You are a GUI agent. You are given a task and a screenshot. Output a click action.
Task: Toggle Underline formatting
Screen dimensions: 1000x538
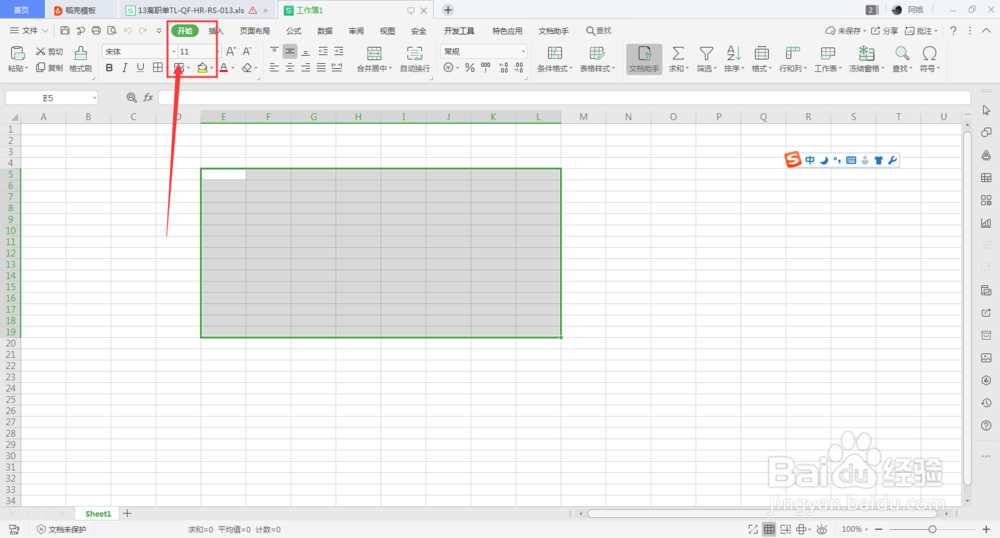(x=140, y=68)
